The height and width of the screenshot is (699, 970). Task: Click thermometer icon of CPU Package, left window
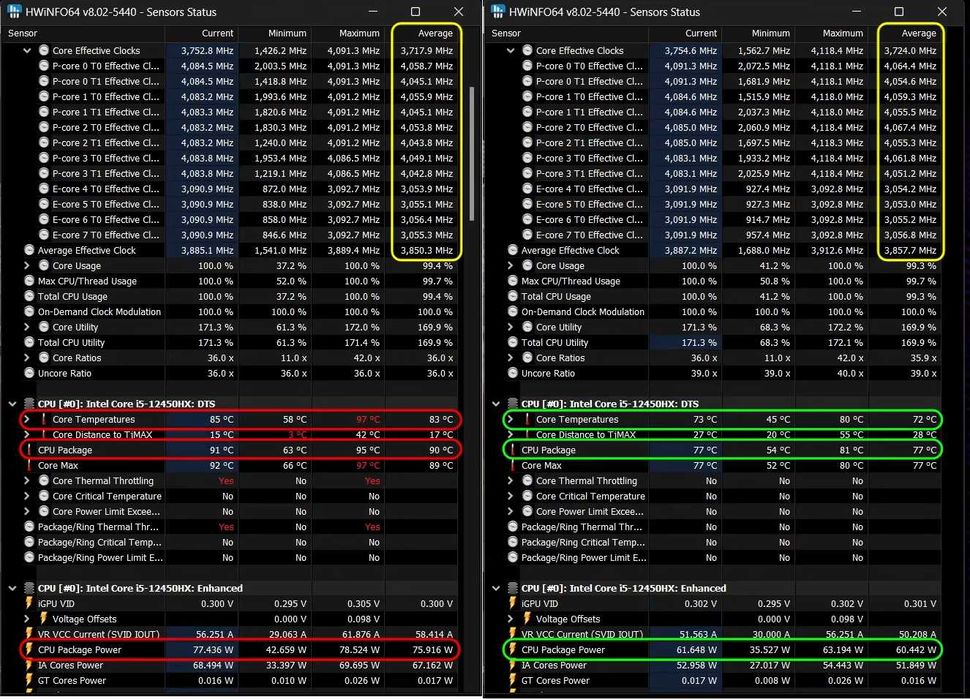29,450
